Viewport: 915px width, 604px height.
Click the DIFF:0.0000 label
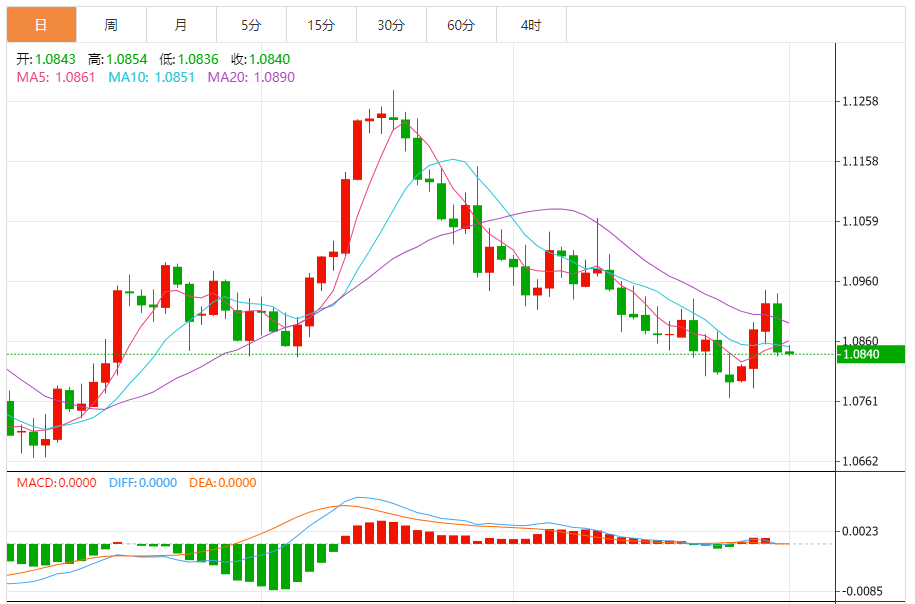pos(143,483)
